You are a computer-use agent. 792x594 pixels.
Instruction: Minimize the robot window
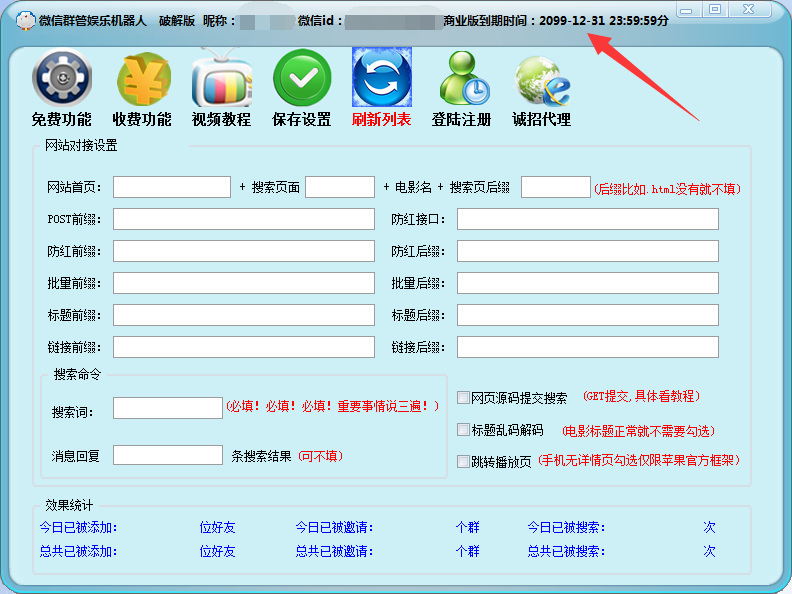686,9
